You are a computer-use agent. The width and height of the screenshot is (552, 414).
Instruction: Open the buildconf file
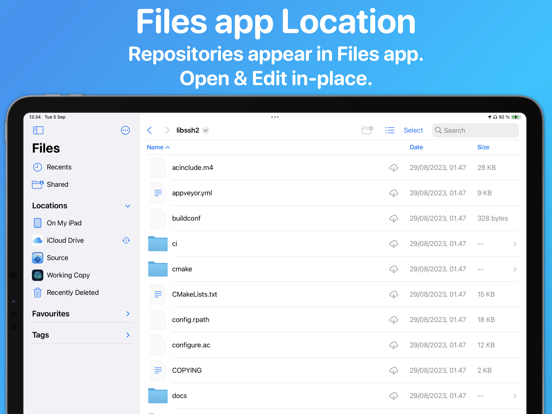click(x=333, y=218)
